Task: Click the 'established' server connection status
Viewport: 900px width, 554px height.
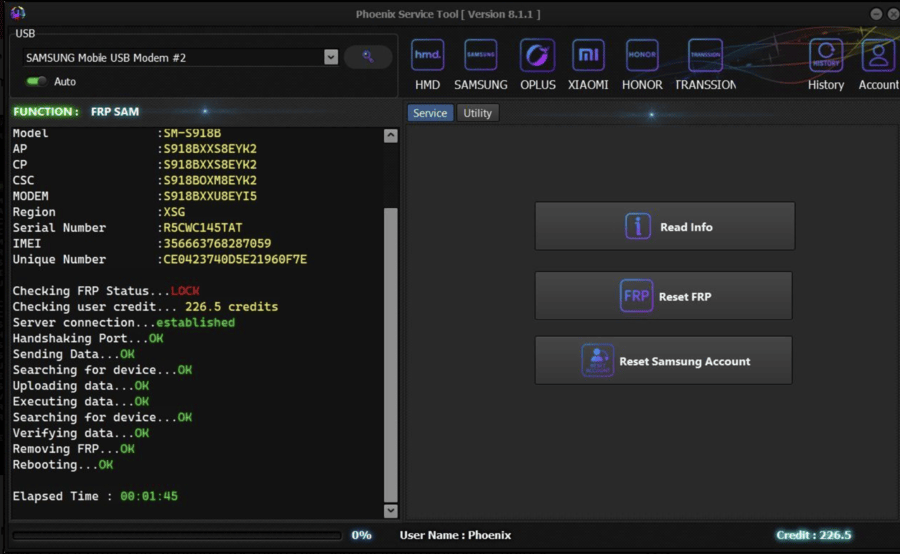Action: (x=196, y=323)
